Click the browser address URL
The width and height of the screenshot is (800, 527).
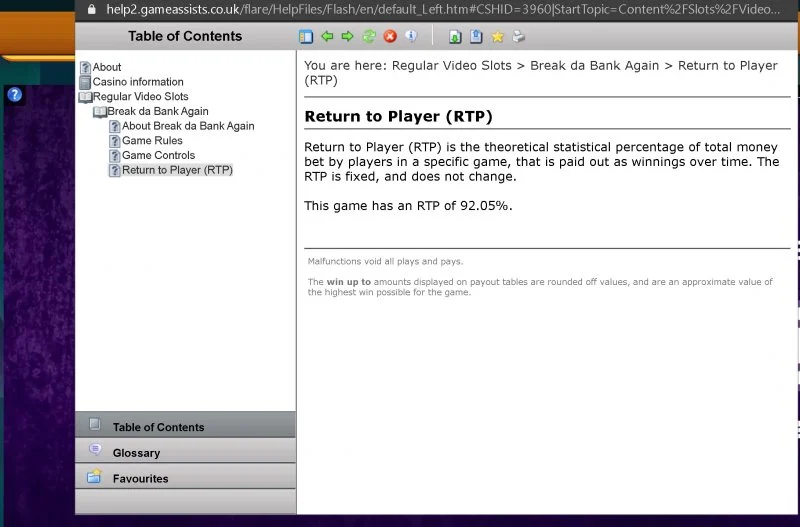[443, 9]
